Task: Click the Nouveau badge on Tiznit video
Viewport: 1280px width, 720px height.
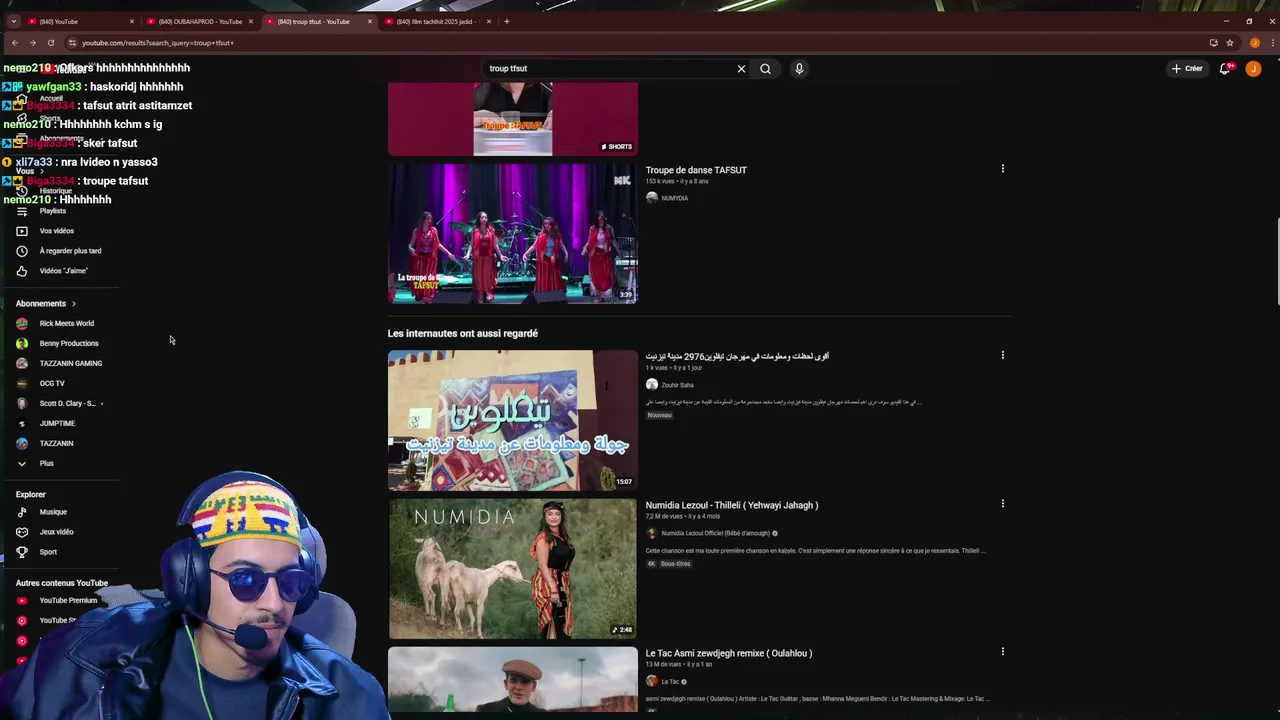Action: [x=660, y=416]
